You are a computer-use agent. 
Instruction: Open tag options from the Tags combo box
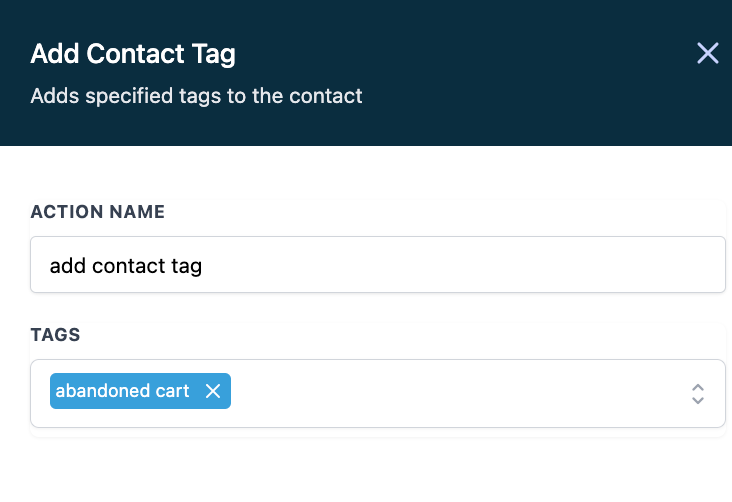point(698,393)
